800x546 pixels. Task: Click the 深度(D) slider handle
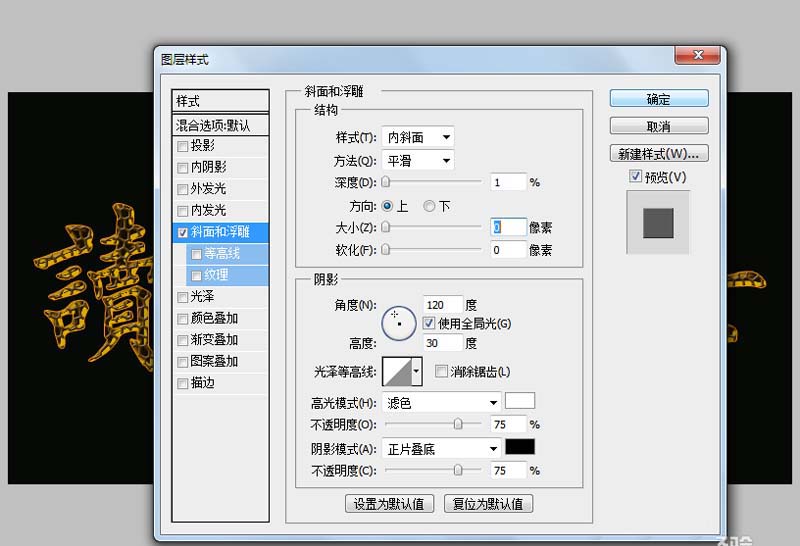click(386, 182)
